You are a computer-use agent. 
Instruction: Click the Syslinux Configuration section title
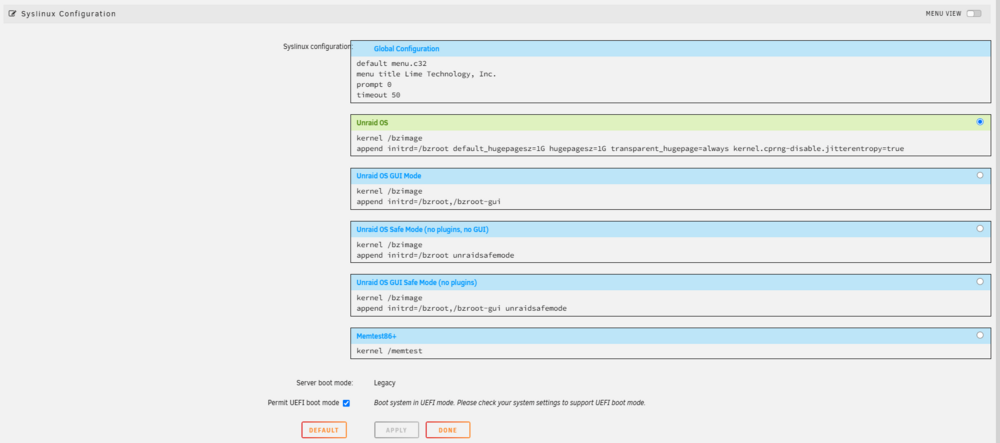tap(68, 13)
